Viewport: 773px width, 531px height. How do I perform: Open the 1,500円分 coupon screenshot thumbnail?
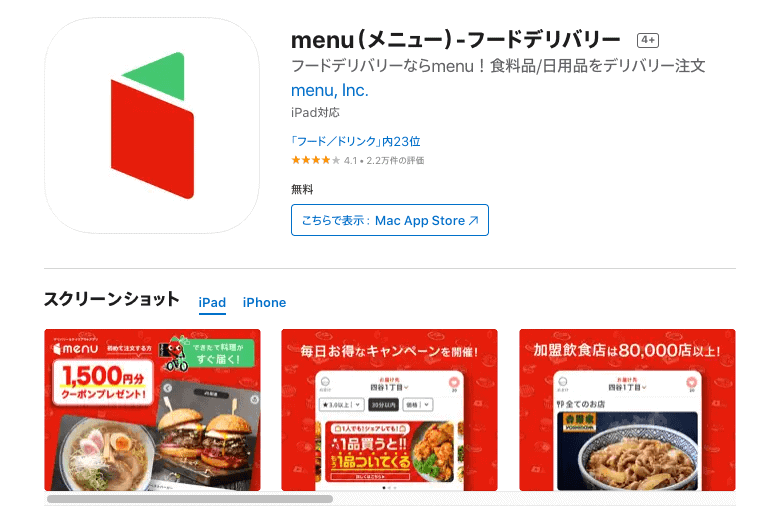[152, 410]
